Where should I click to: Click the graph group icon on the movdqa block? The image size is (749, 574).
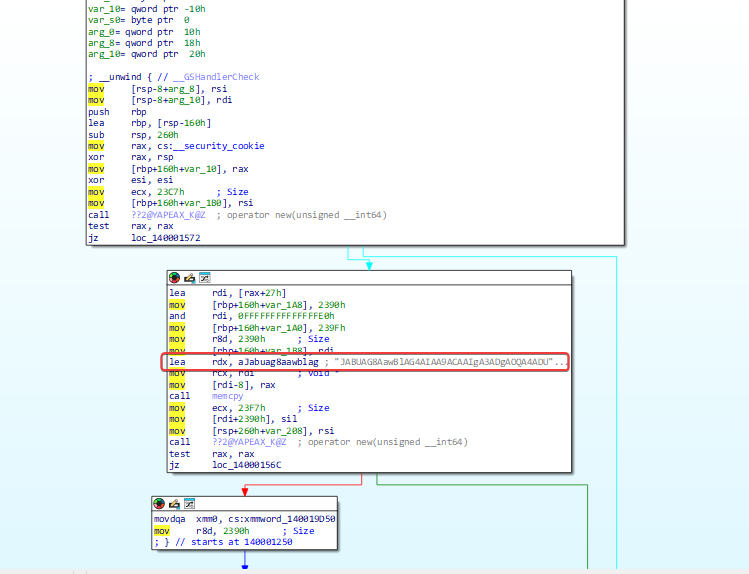pyautogui.click(x=190, y=504)
